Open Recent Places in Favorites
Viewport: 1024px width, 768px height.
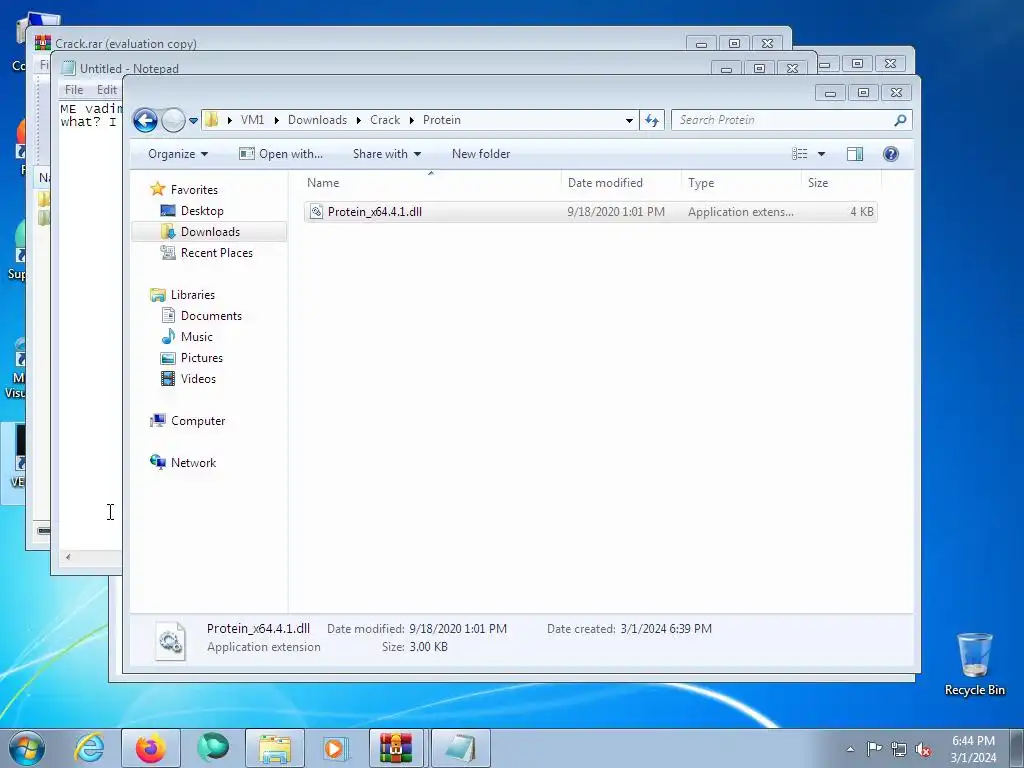(x=216, y=253)
